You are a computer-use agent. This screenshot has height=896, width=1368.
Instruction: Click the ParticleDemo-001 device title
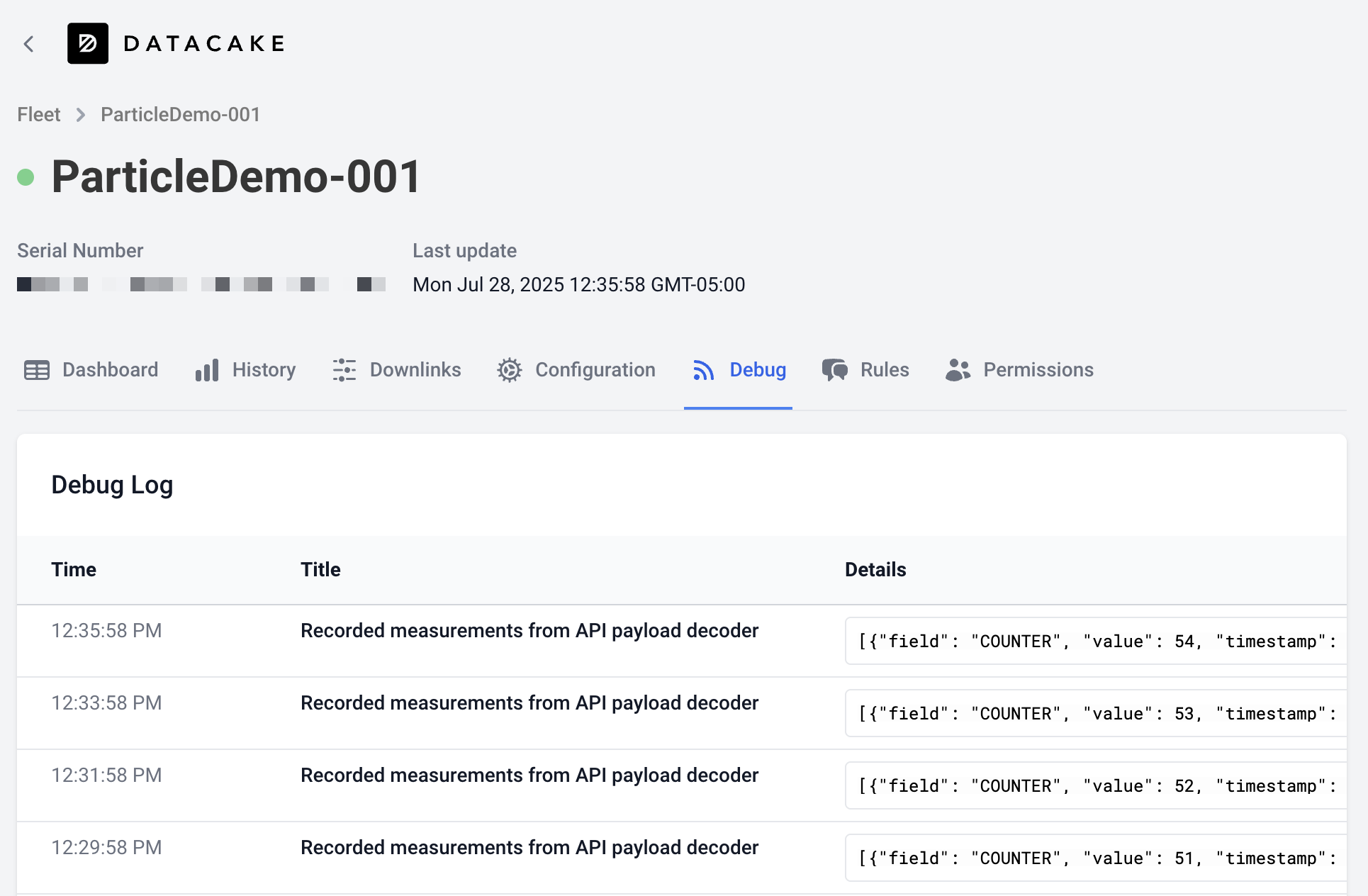coord(237,176)
